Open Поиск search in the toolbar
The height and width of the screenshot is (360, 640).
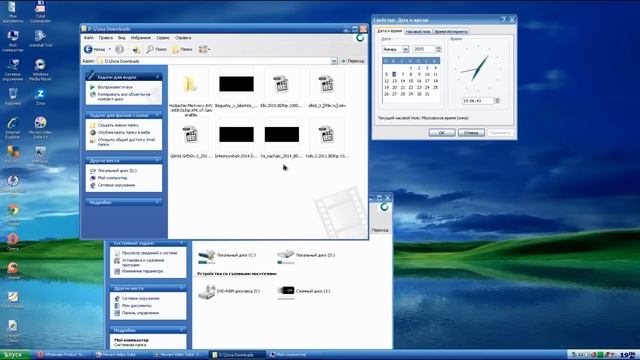157,49
